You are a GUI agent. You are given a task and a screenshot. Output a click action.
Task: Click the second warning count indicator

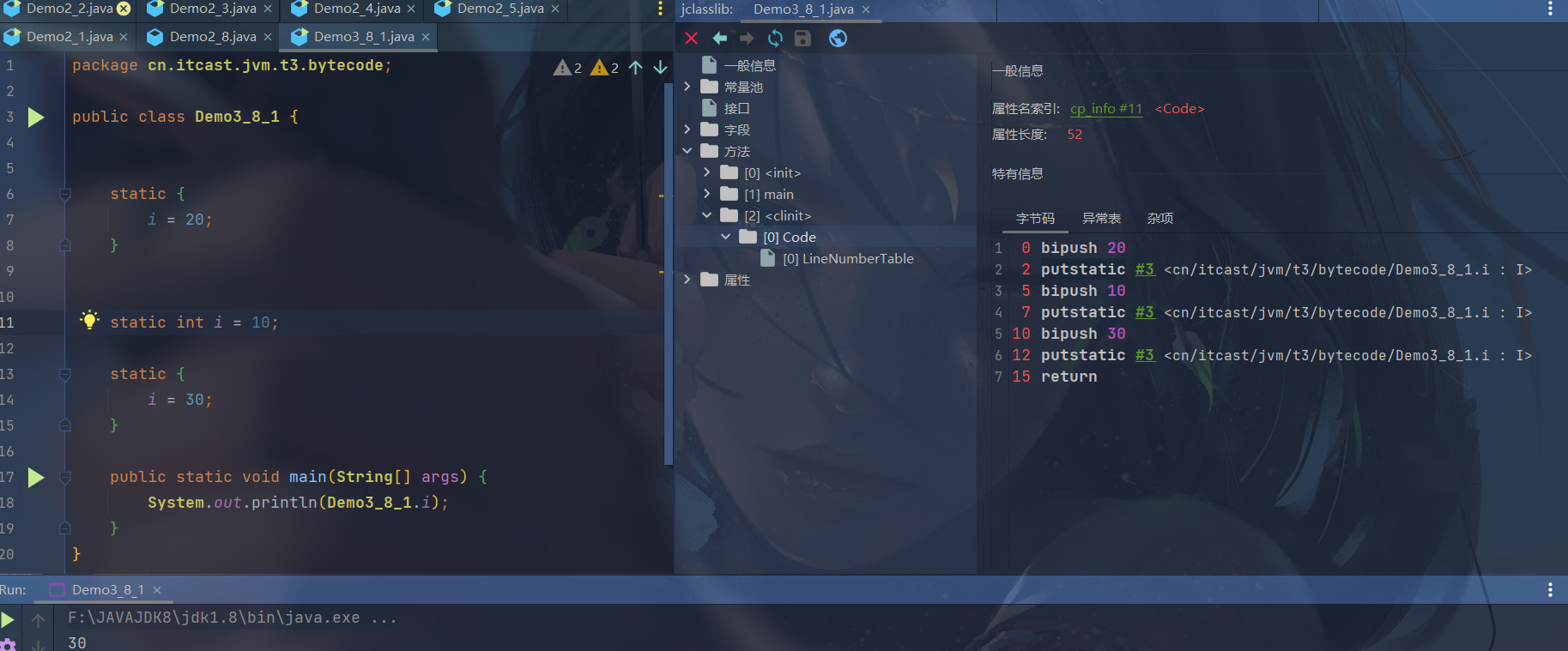605,67
